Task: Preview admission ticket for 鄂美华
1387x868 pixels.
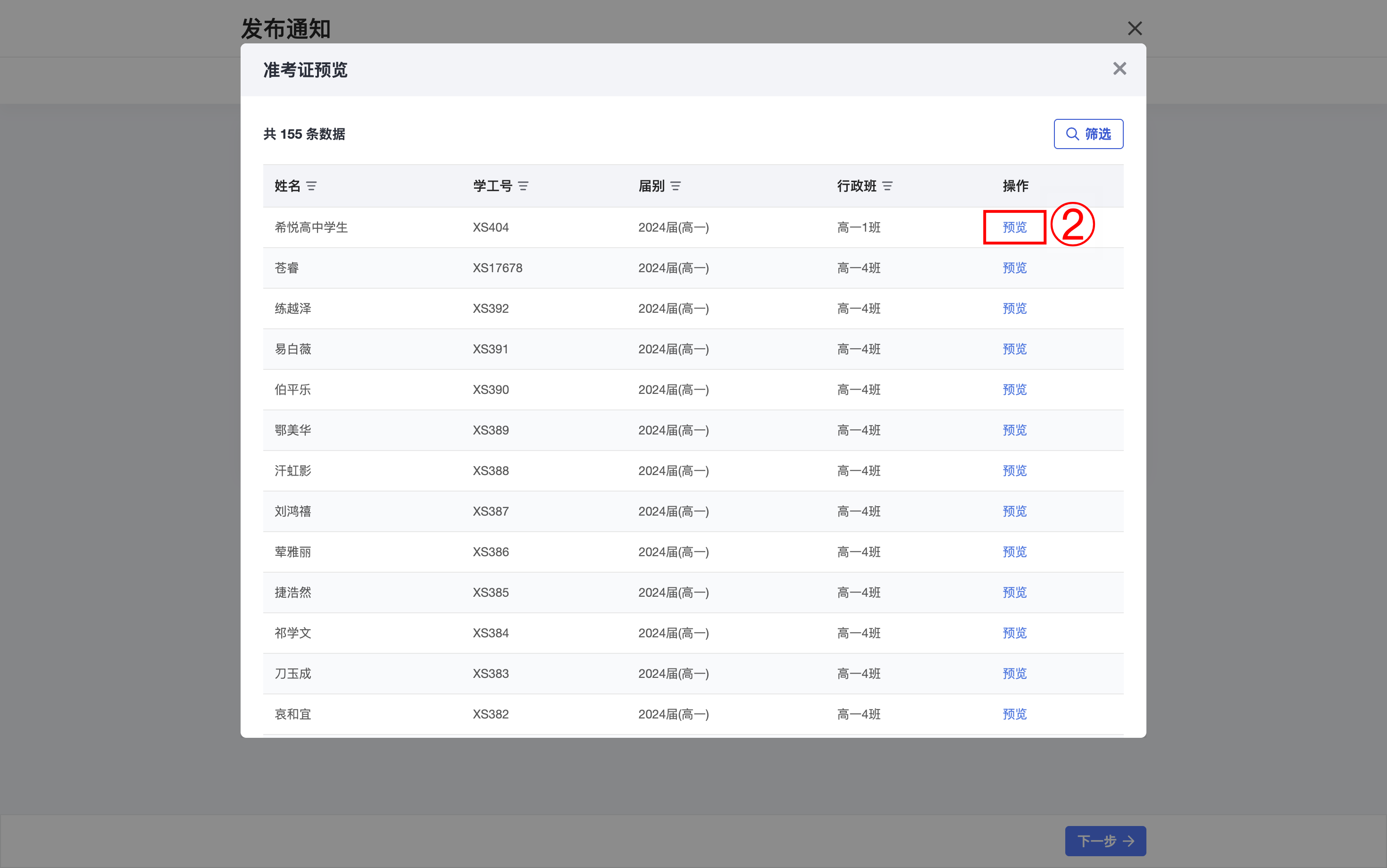Action: (1014, 431)
